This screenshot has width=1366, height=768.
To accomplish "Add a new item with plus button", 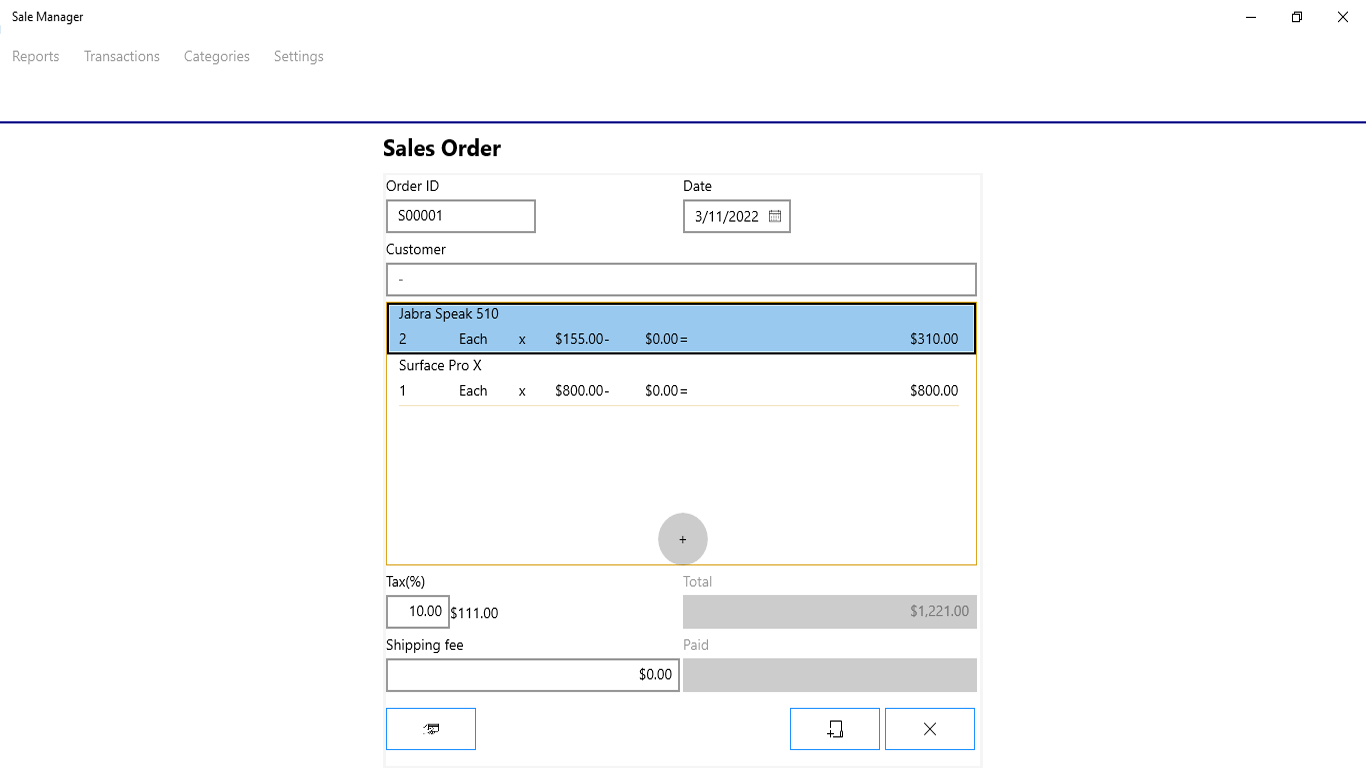I will pos(683,539).
